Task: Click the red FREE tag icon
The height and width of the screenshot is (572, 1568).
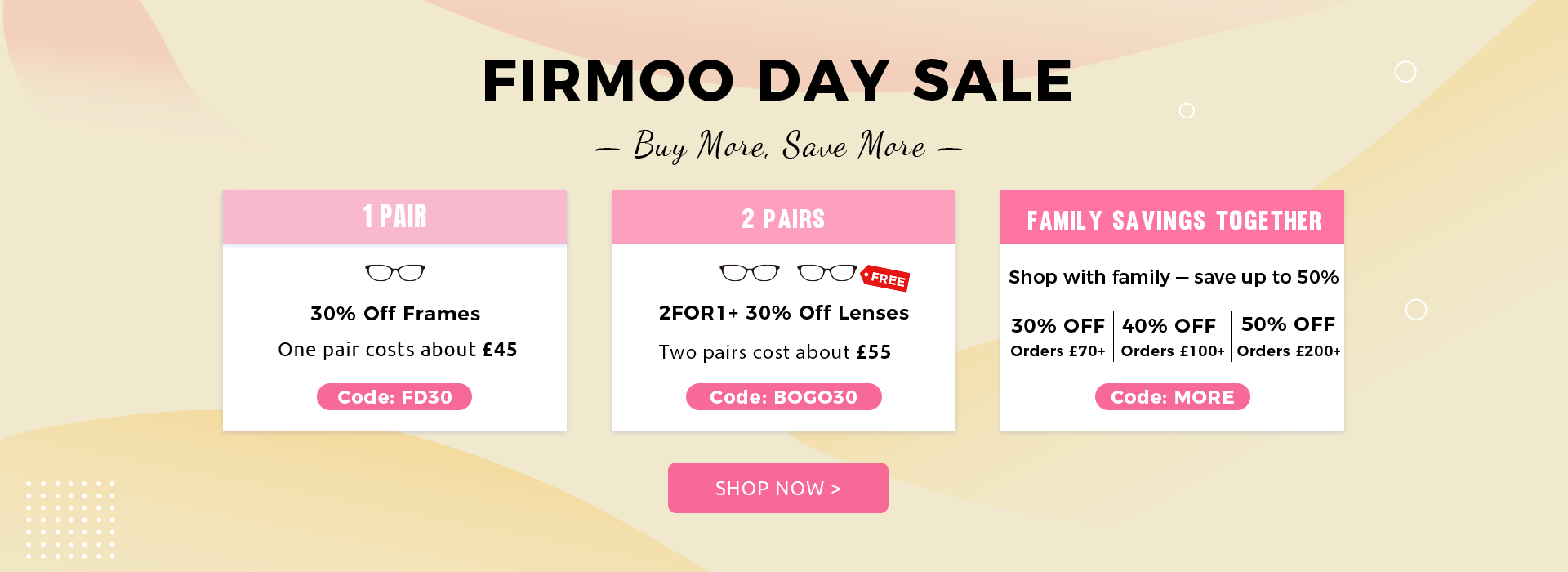Action: click(886, 279)
